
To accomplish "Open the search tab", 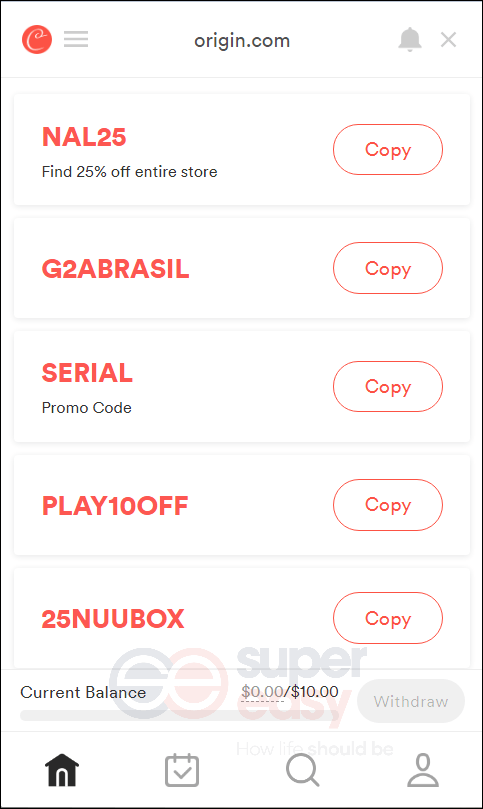I will pos(302,770).
